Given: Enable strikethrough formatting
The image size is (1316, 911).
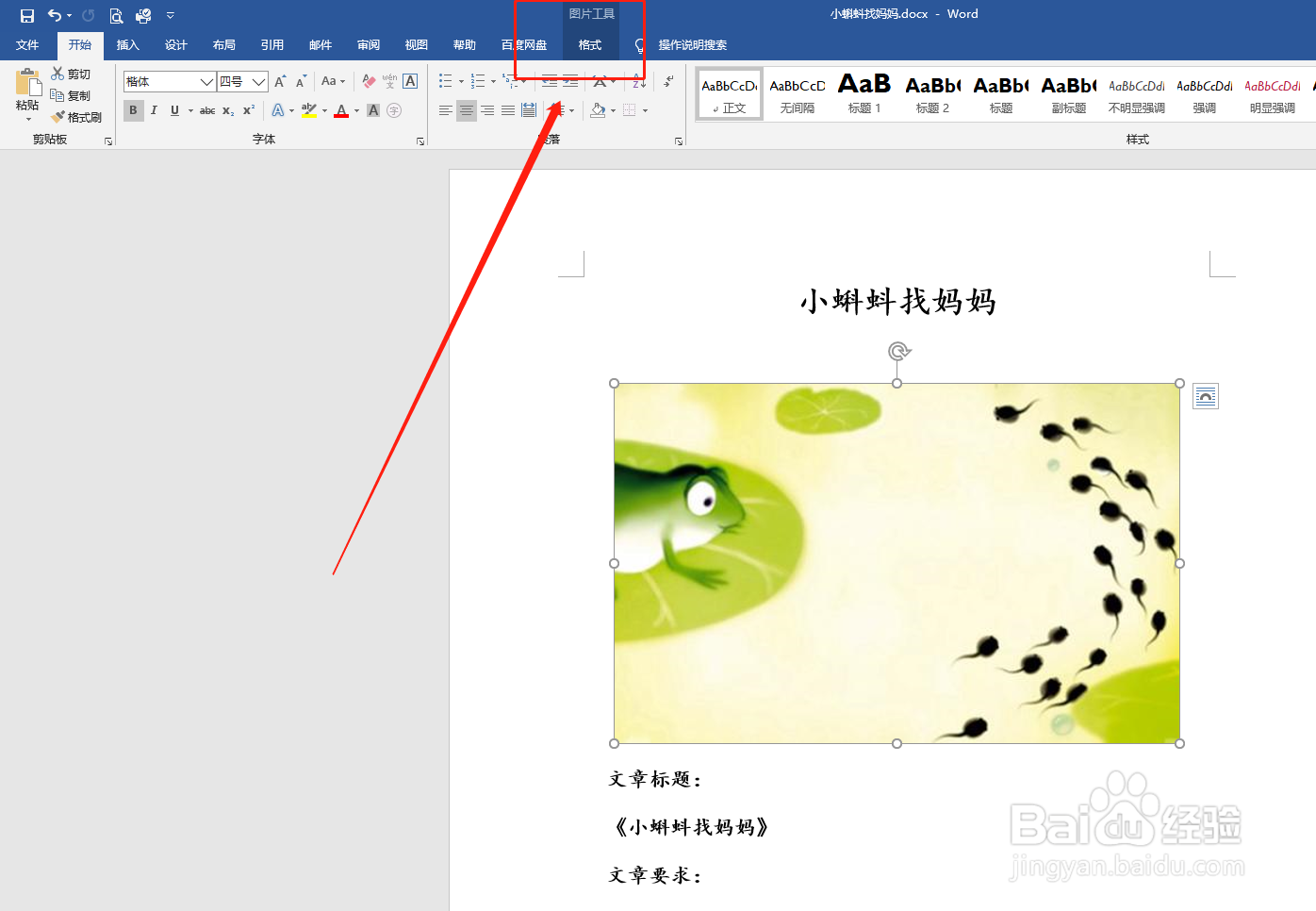Looking at the screenshot, I should click(x=206, y=110).
